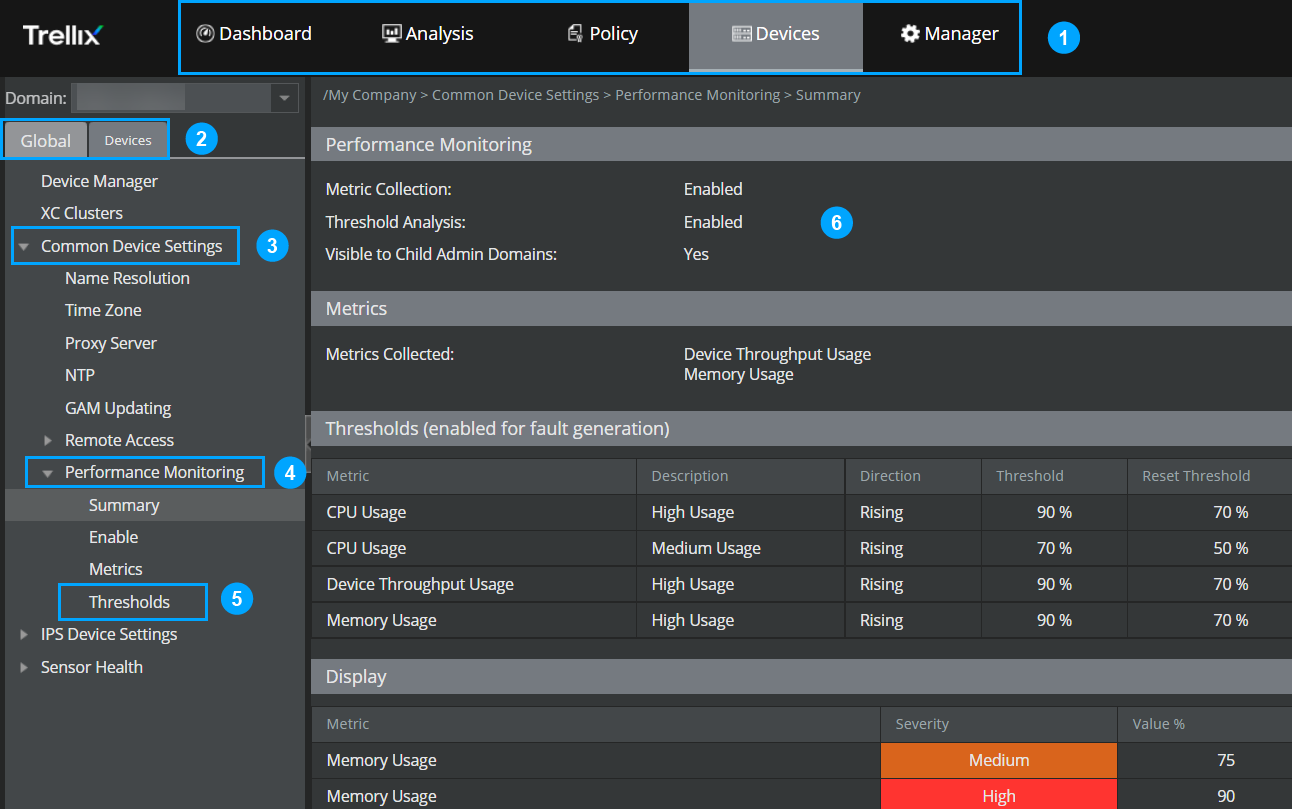The image size is (1292, 809).
Task: Open the Dashboard menu label
Action: click(265, 34)
